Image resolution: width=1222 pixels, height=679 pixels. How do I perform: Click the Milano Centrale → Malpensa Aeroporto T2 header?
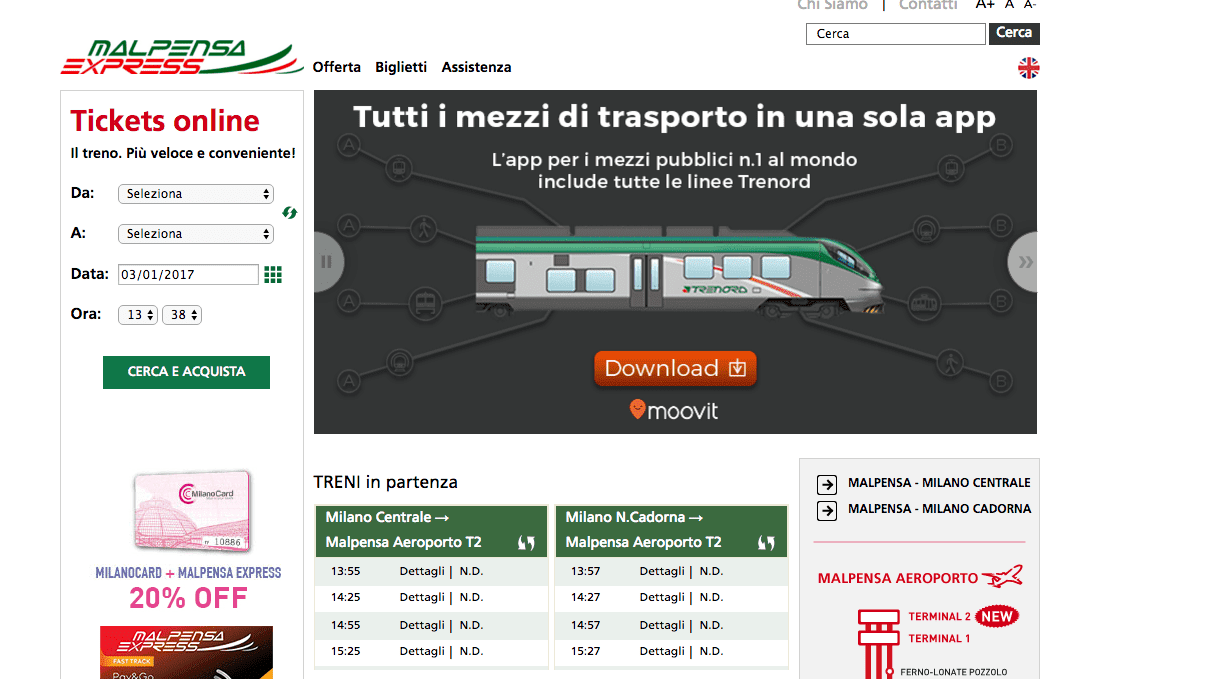[431, 531]
